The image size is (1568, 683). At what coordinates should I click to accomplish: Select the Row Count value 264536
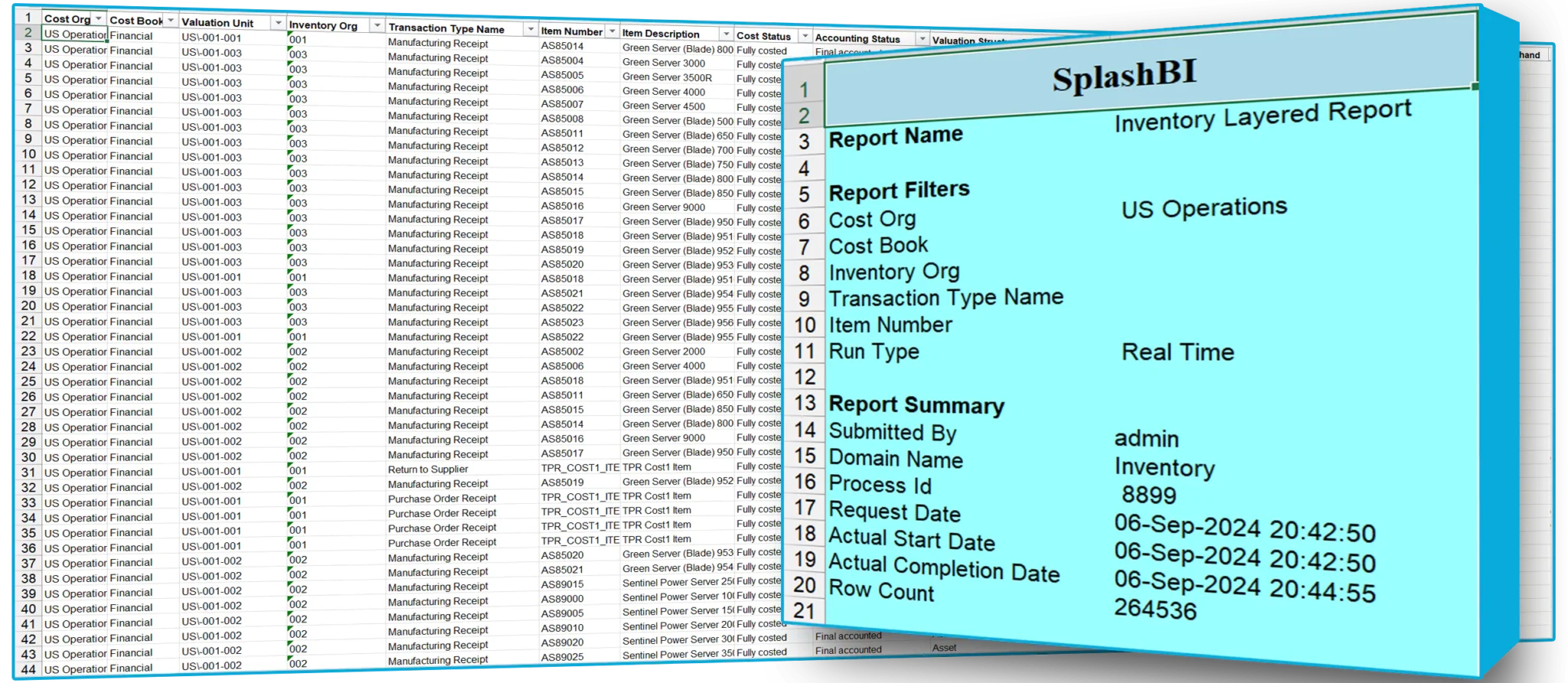[x=1155, y=609]
